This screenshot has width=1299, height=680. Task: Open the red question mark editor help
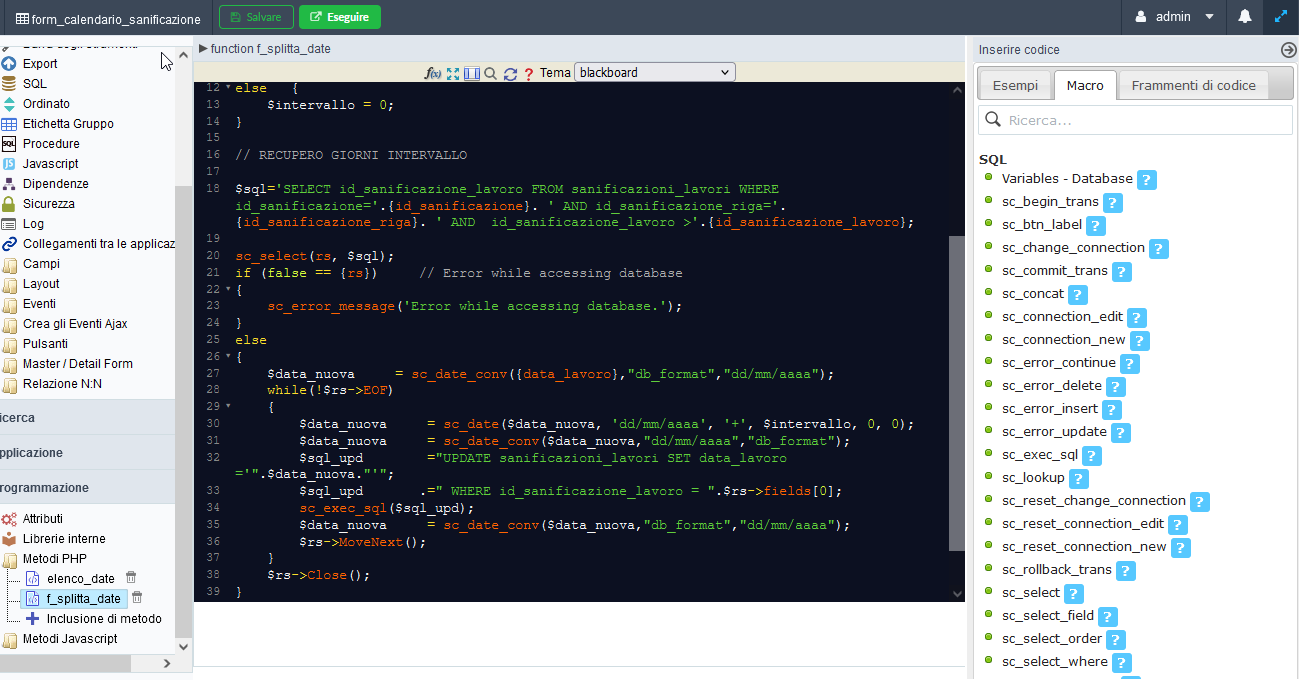point(528,73)
